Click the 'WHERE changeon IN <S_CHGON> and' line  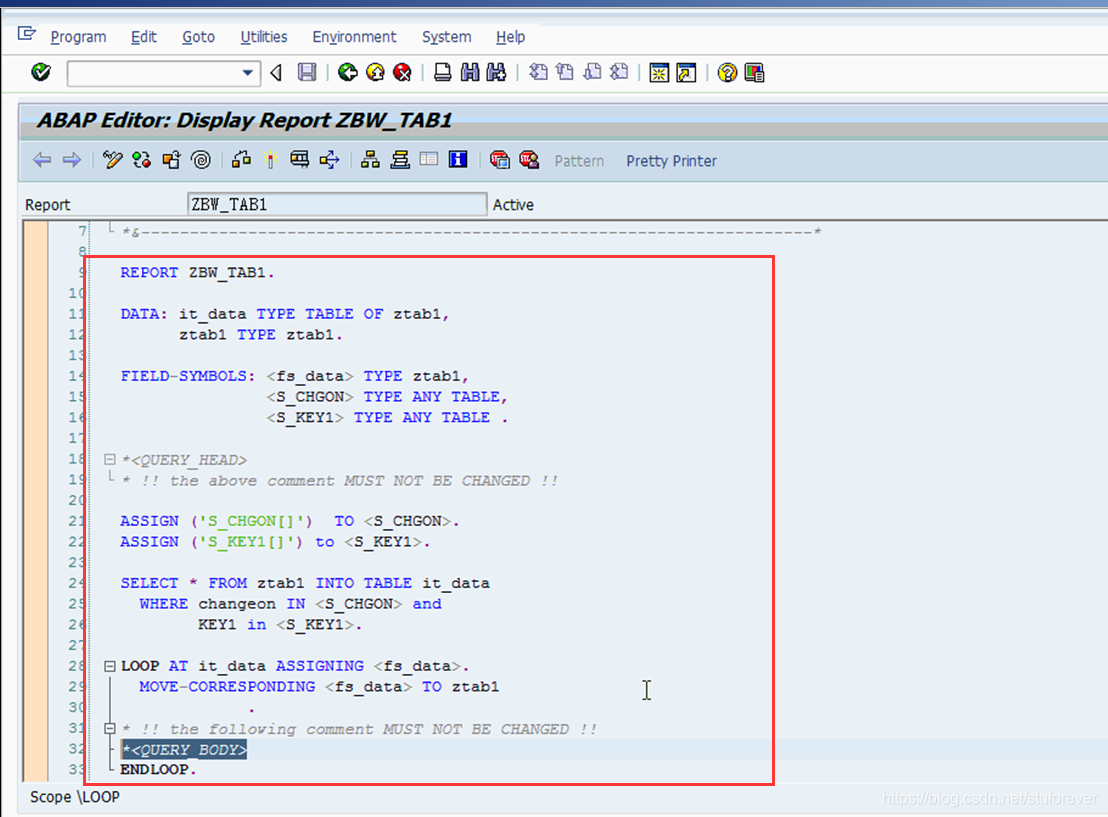[x=290, y=604]
